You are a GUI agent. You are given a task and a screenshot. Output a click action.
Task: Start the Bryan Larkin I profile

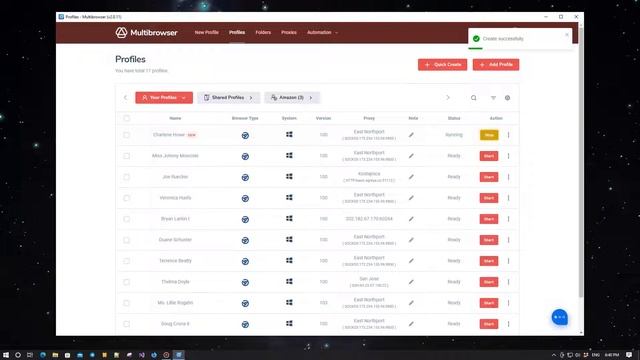(489, 219)
